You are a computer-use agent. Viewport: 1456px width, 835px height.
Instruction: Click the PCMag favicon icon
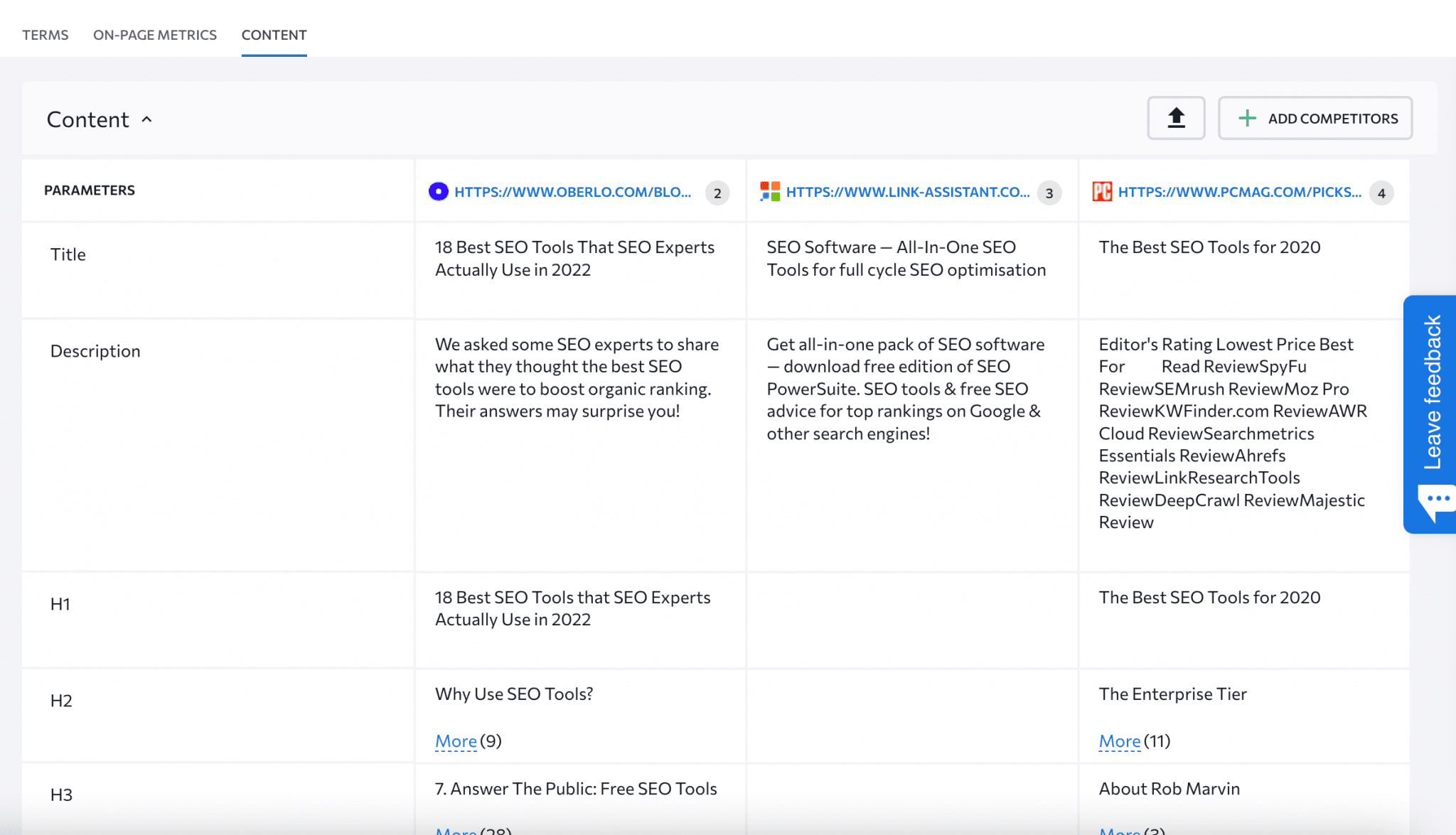click(1101, 192)
